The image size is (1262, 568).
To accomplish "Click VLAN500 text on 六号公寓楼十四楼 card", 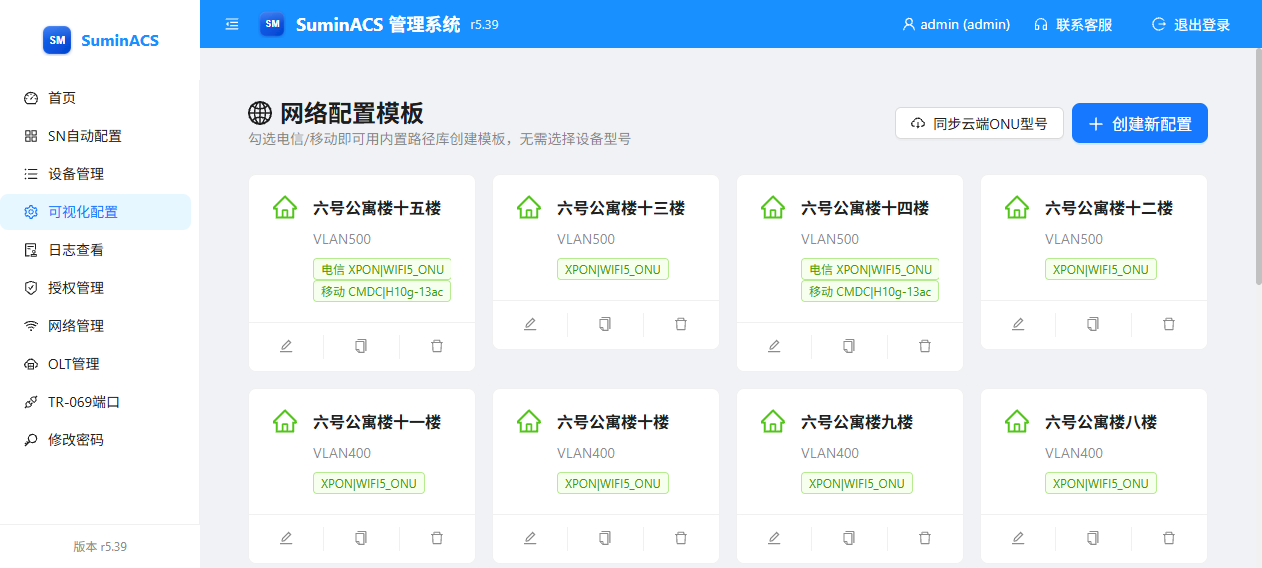I will [x=830, y=239].
